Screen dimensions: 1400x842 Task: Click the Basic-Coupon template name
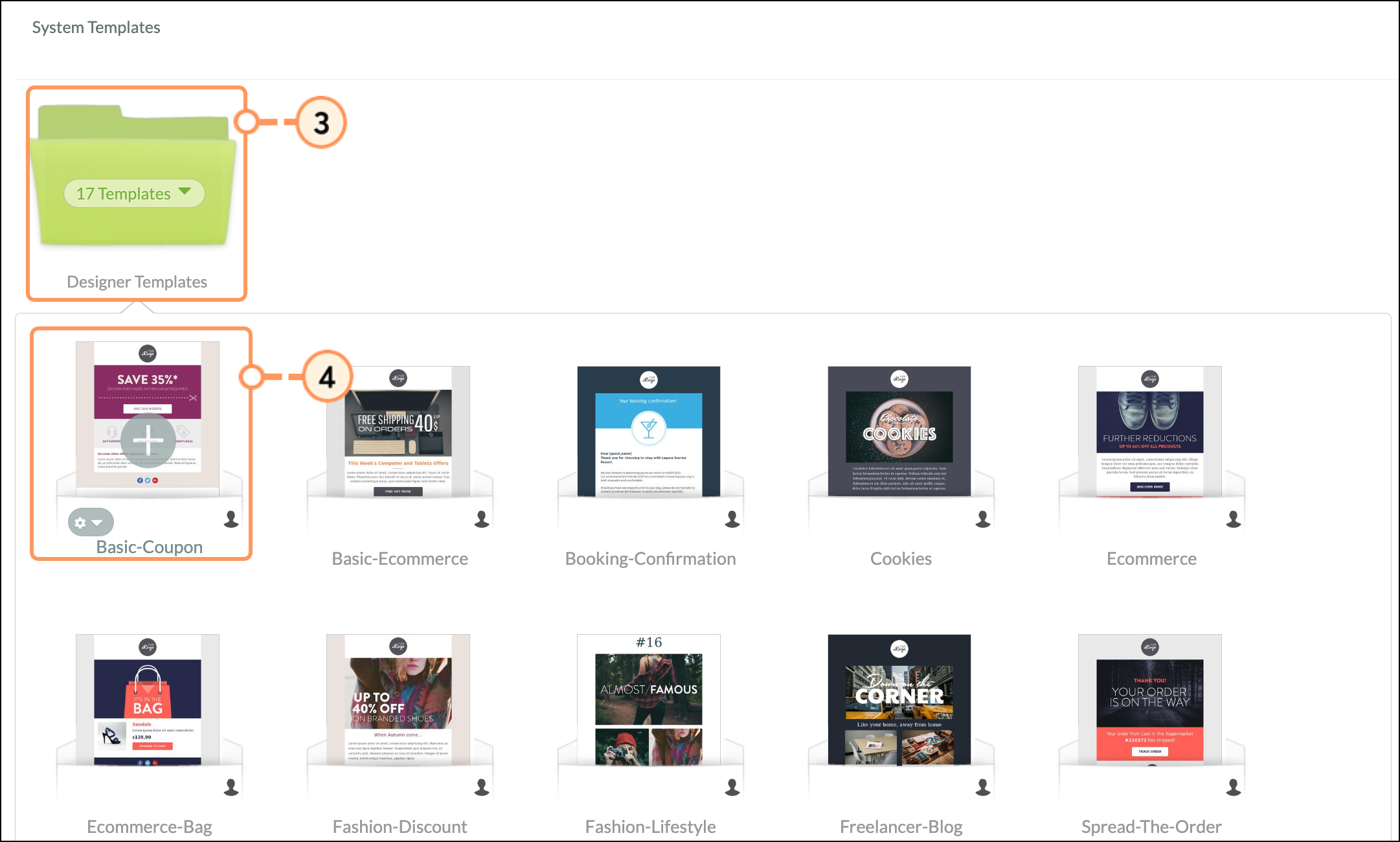pos(150,547)
